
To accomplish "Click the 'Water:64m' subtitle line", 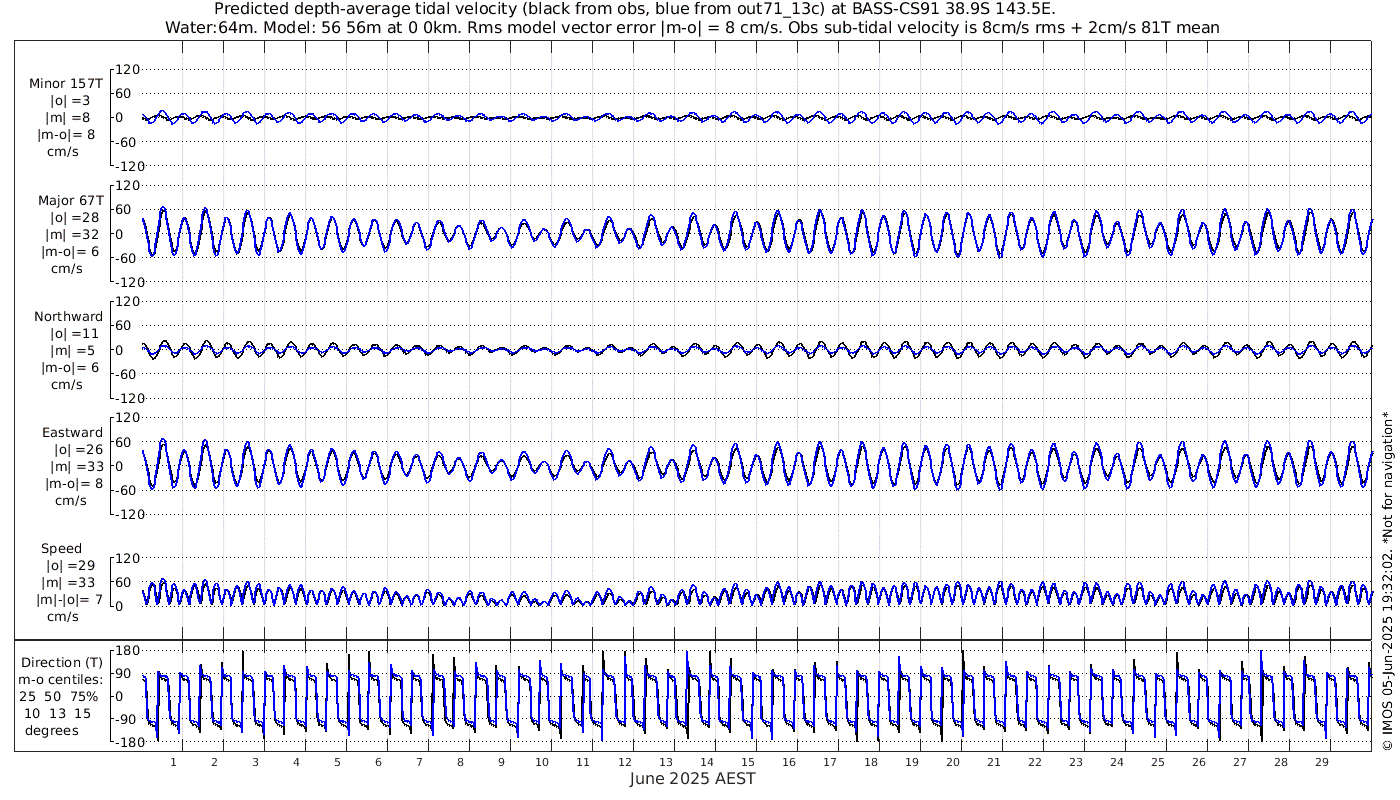I will point(692,28).
